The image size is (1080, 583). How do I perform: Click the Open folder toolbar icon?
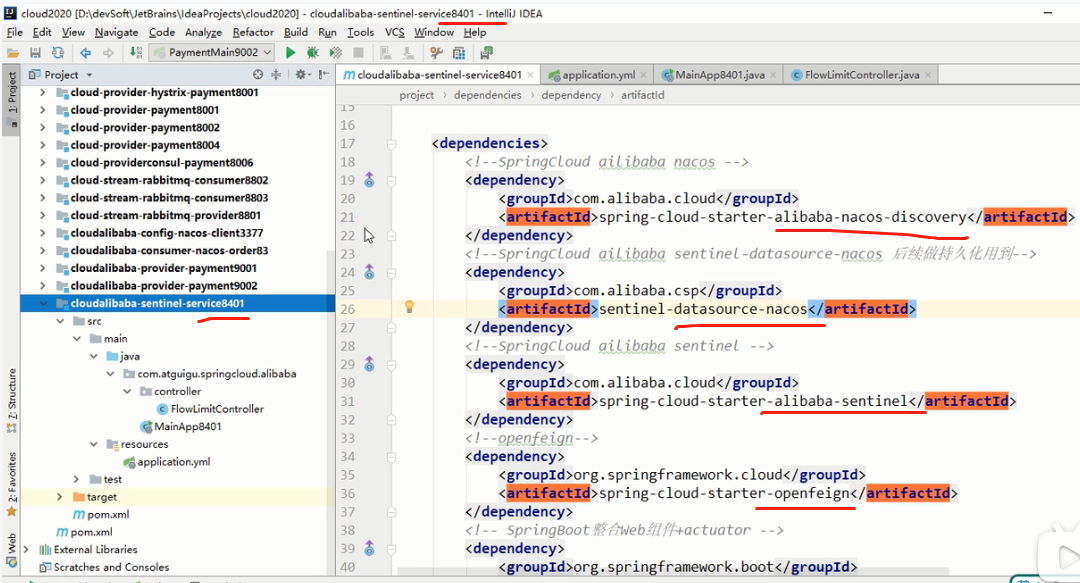click(12, 52)
